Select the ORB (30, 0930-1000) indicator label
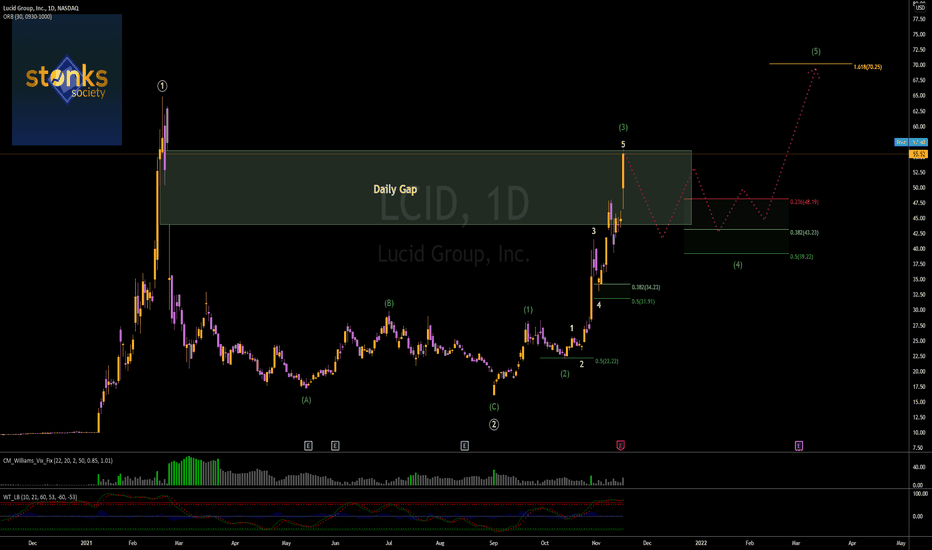Image resolution: width=932 pixels, height=550 pixels. pyautogui.click(x=27, y=17)
